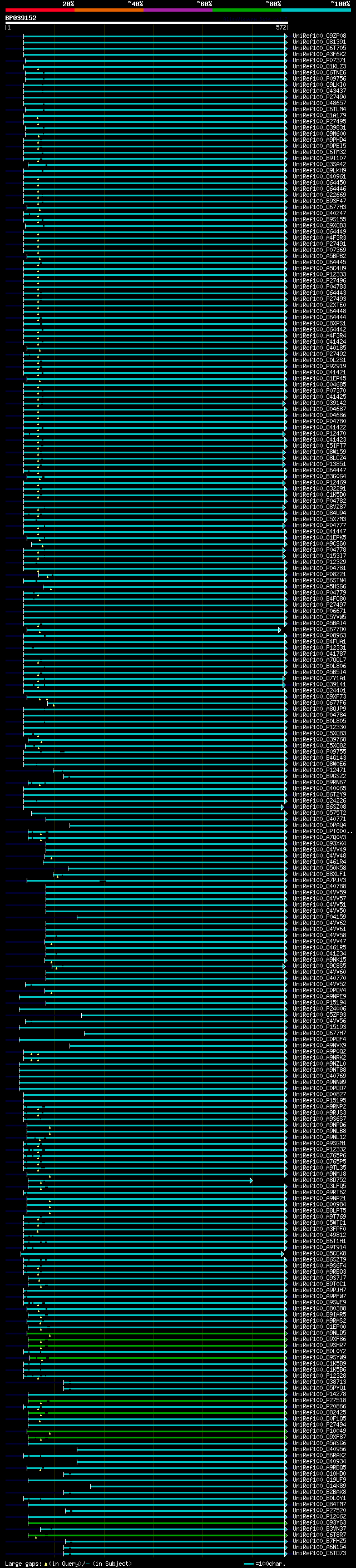The height and width of the screenshot is (1568, 356).
Task: Select the UniRef100_P04159 label
Action: [319, 917]
